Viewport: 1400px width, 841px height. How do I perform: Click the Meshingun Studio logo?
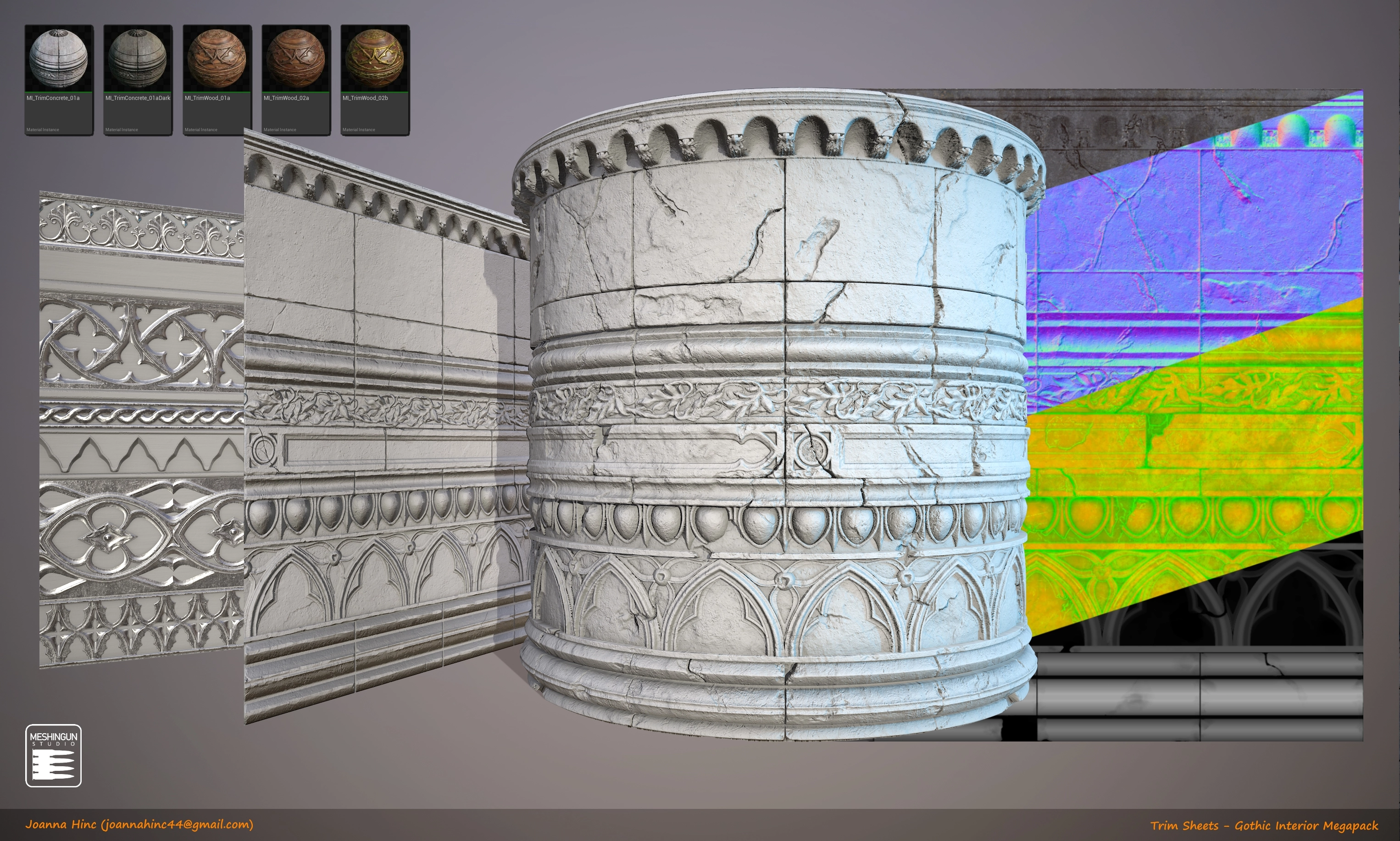[x=53, y=755]
